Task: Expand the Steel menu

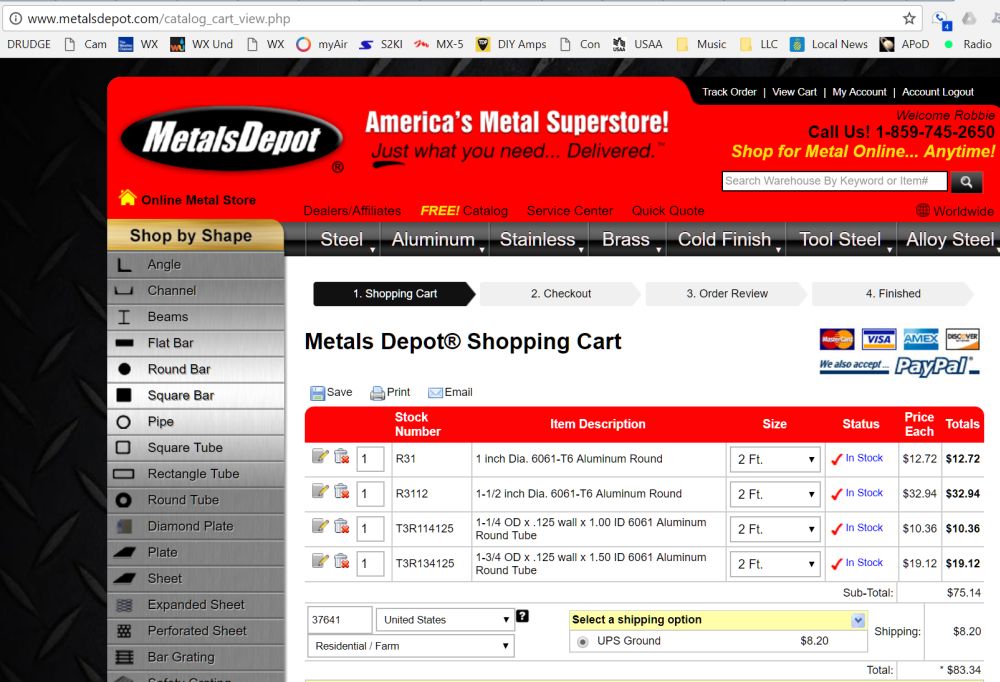Action: pos(342,239)
